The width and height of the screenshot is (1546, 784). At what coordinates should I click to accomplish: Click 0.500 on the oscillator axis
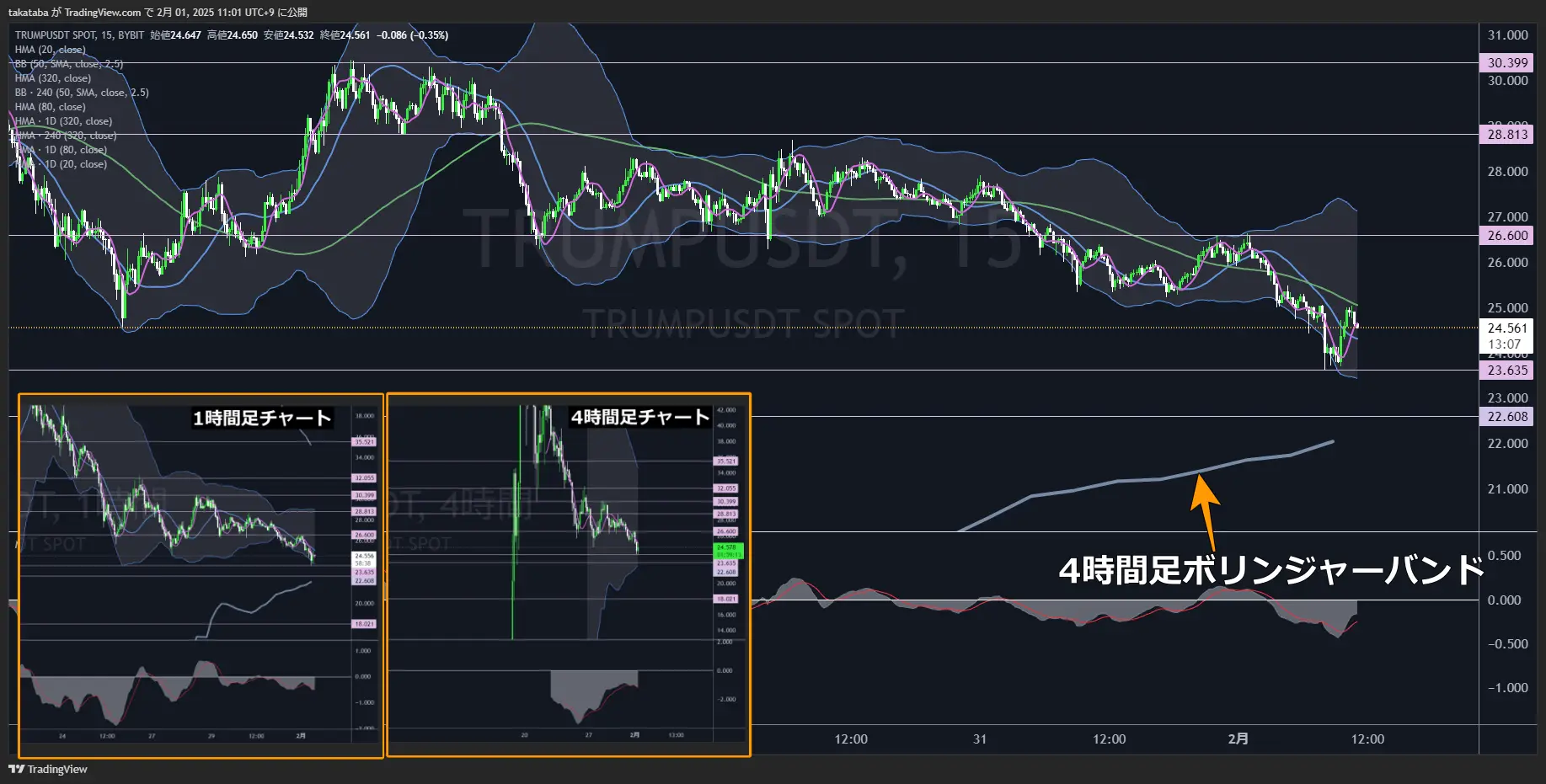(1505, 556)
